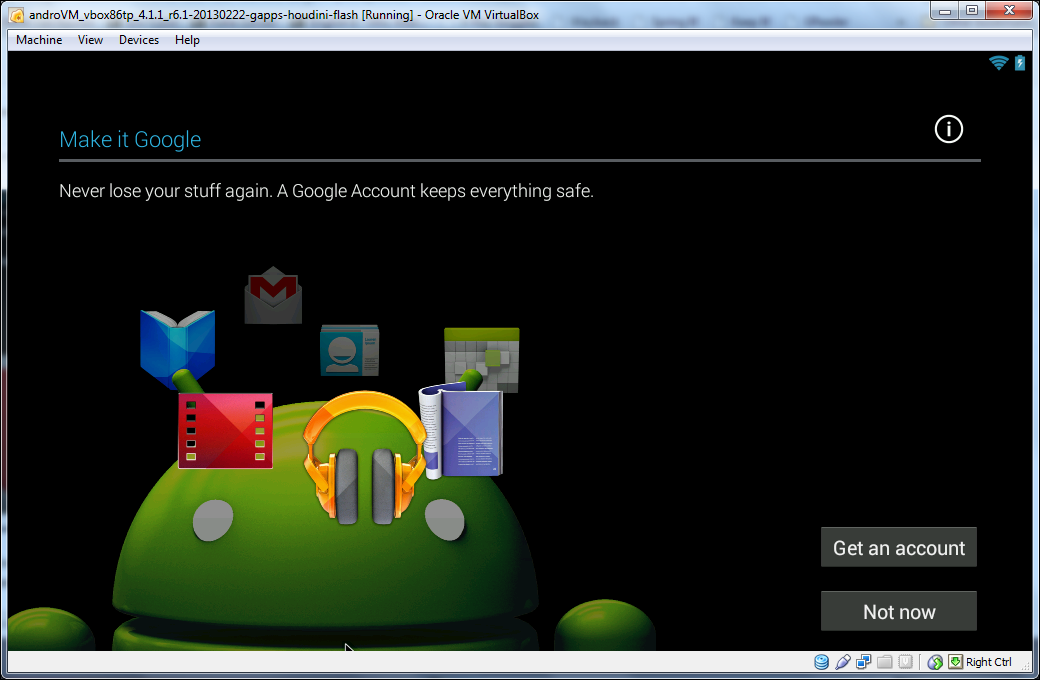This screenshot has width=1040, height=680.
Task: Click the Make it Google heading
Action: pyautogui.click(x=130, y=139)
